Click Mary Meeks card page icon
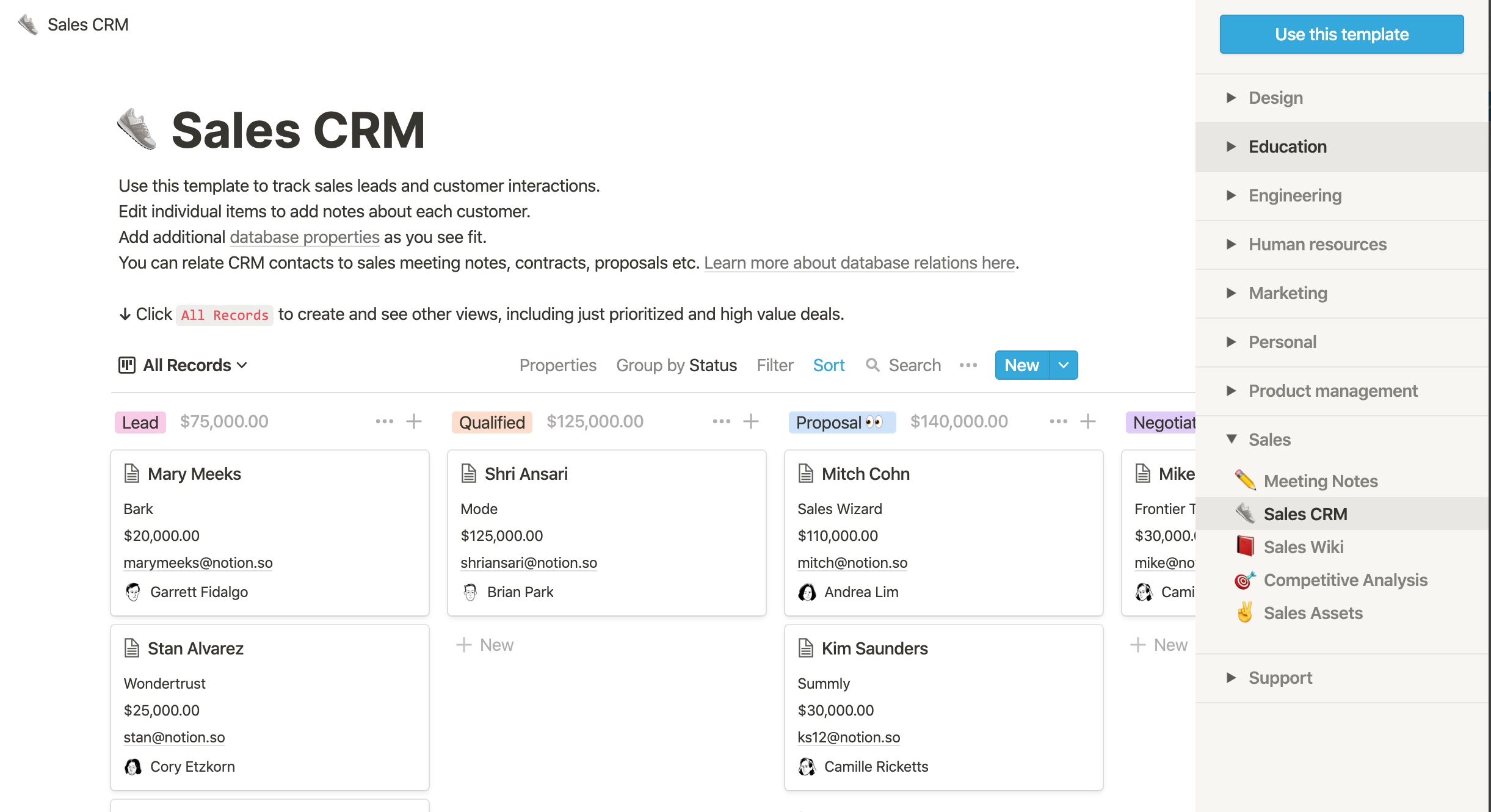This screenshot has width=1491, height=812. (132, 474)
